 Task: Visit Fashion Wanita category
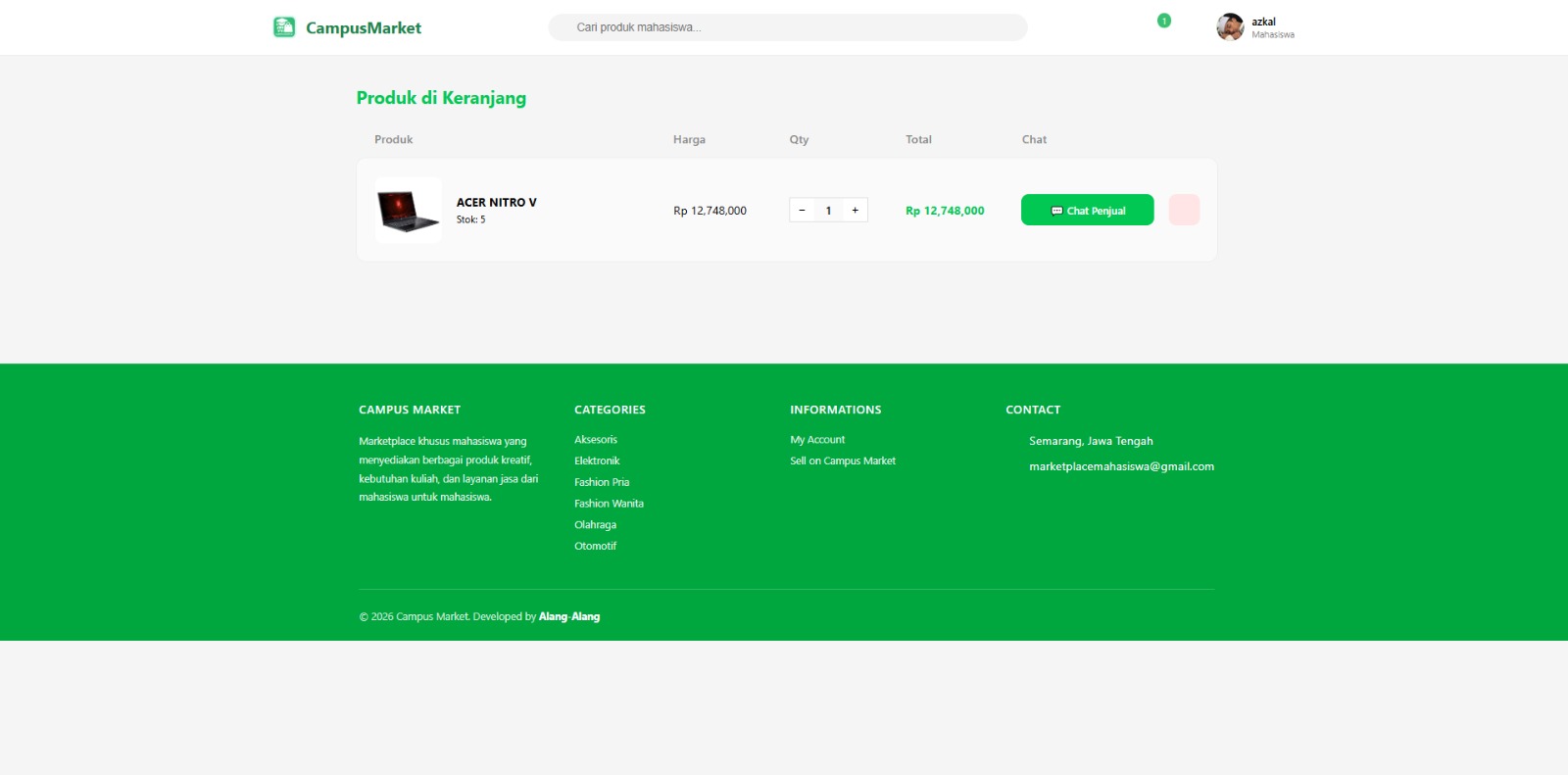(609, 504)
